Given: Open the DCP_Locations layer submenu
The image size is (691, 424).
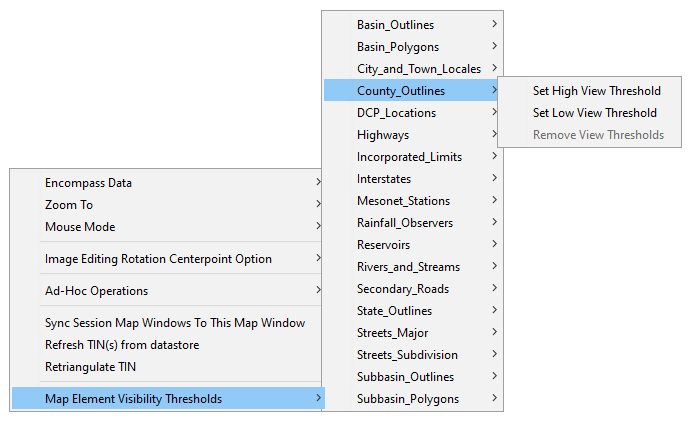Looking at the screenshot, I should point(396,113).
